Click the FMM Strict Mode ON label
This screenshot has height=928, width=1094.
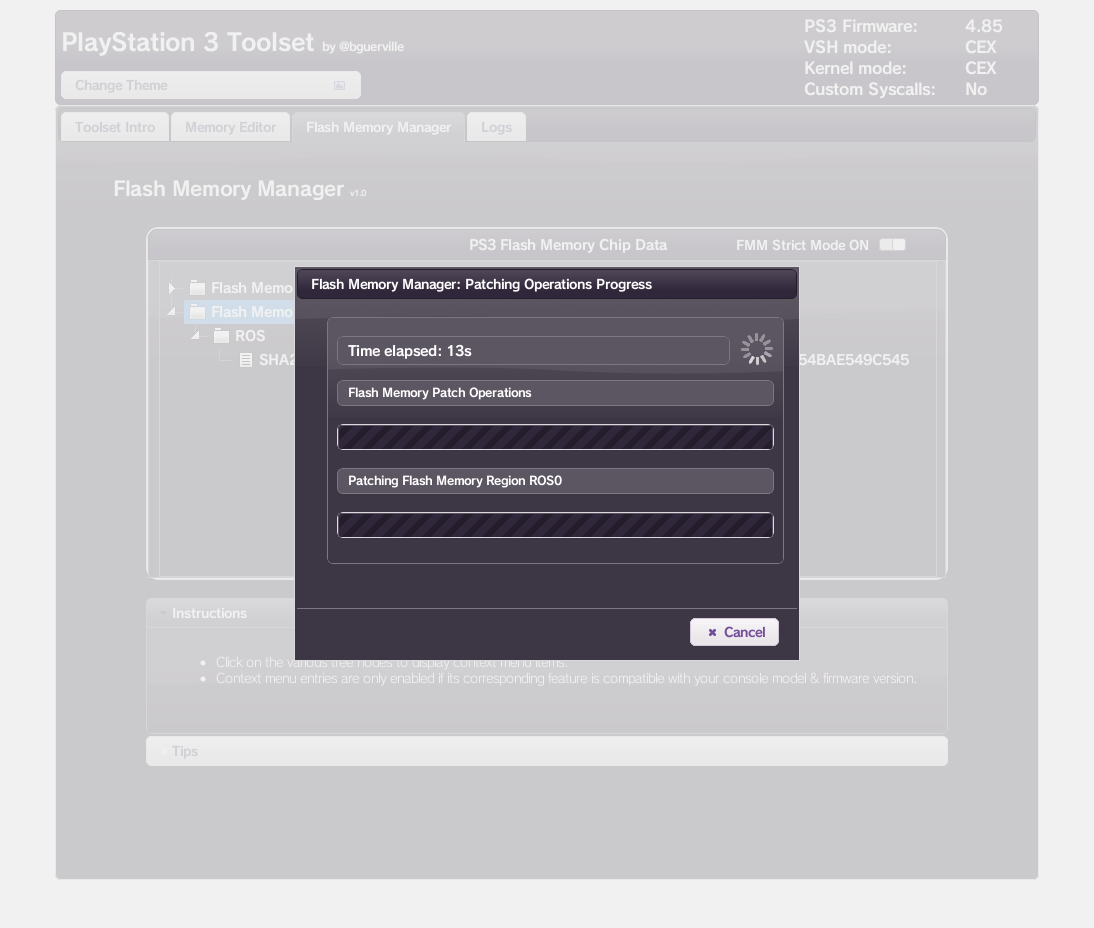point(802,246)
